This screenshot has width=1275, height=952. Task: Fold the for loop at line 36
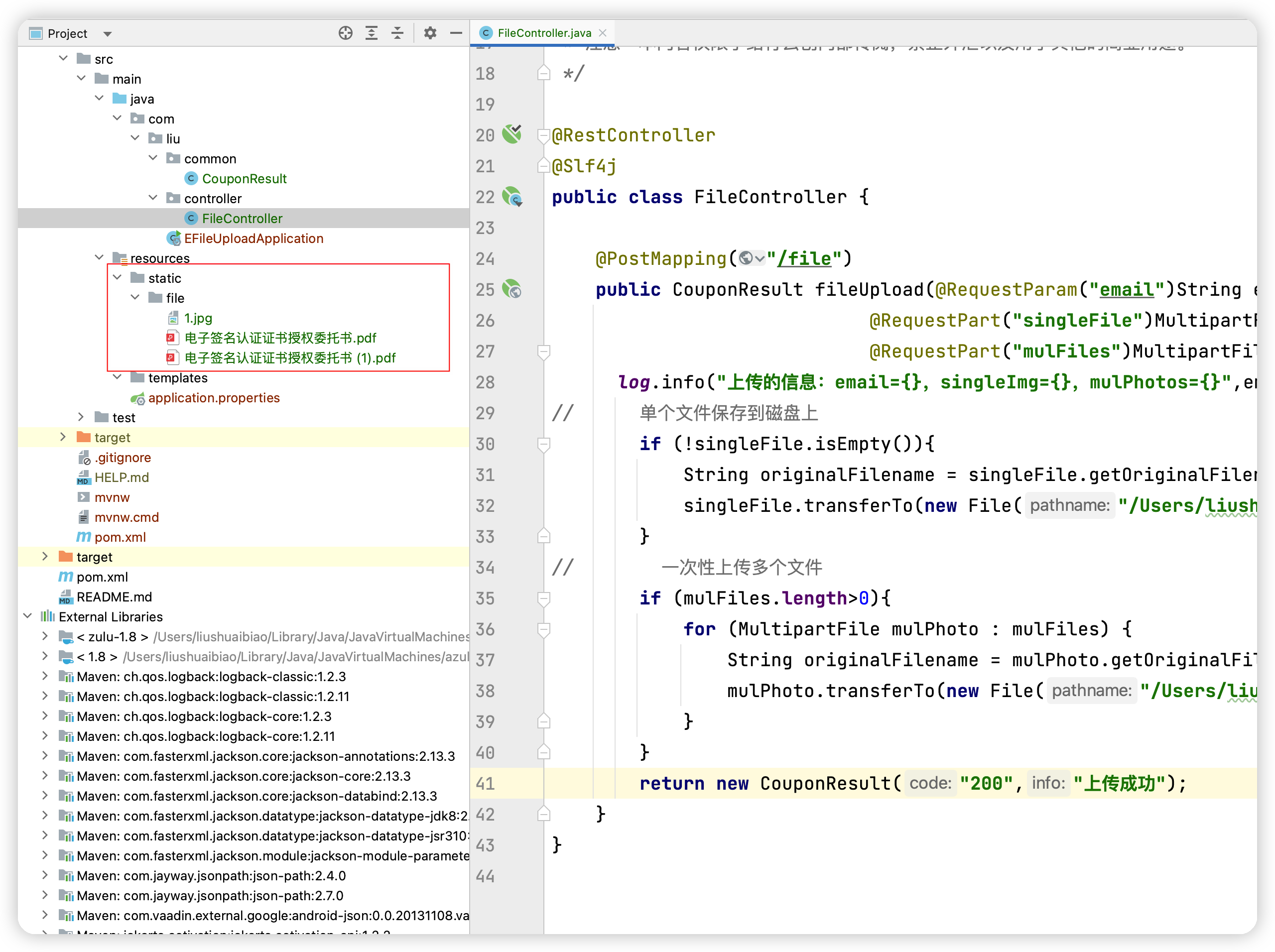[543, 629]
